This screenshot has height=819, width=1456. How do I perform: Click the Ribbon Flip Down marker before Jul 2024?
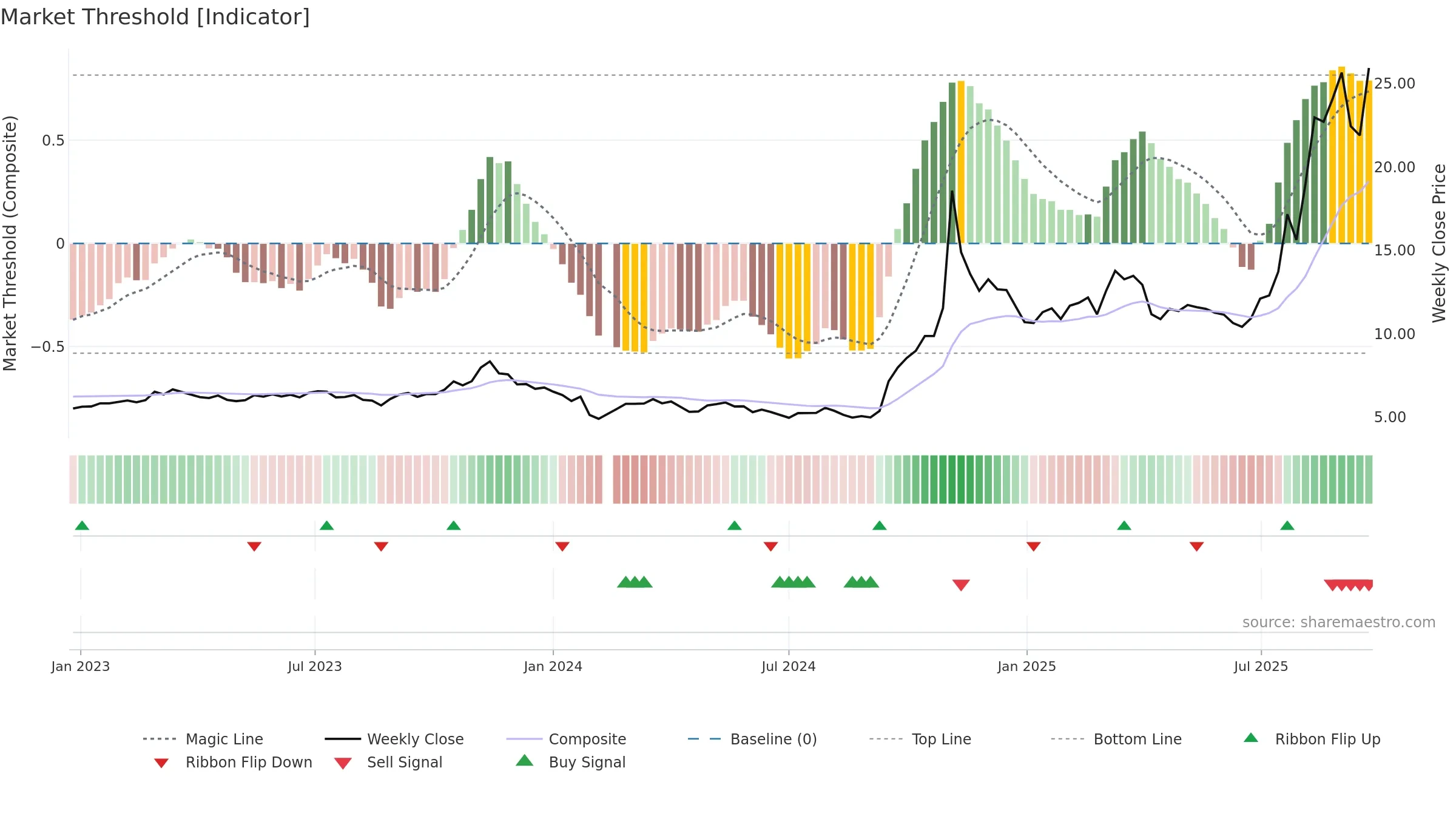click(770, 547)
